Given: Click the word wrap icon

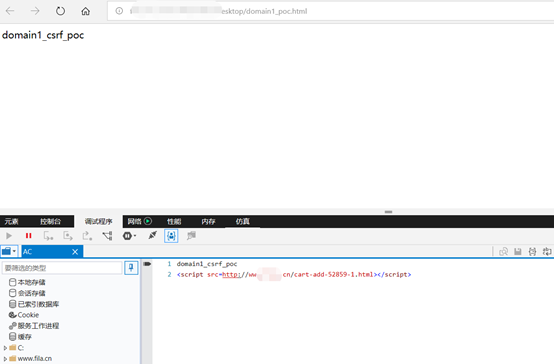Looking at the screenshot, I should [547, 252].
